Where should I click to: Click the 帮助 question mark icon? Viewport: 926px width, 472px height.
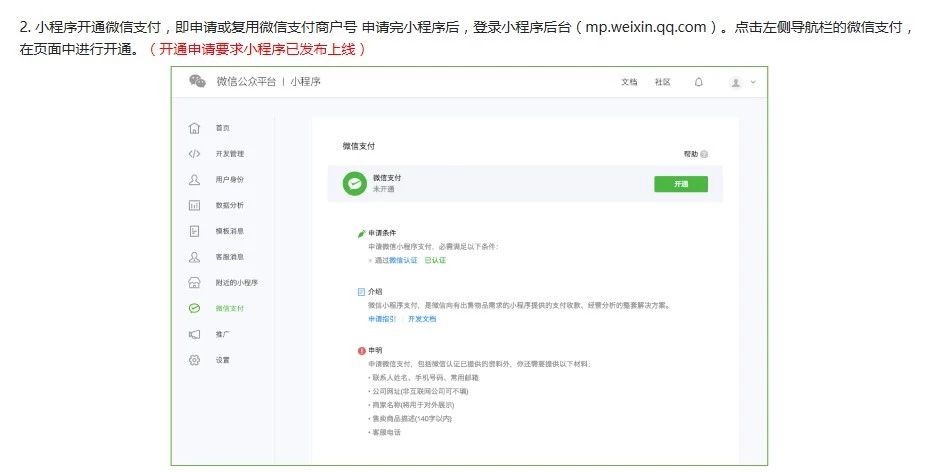coord(704,154)
